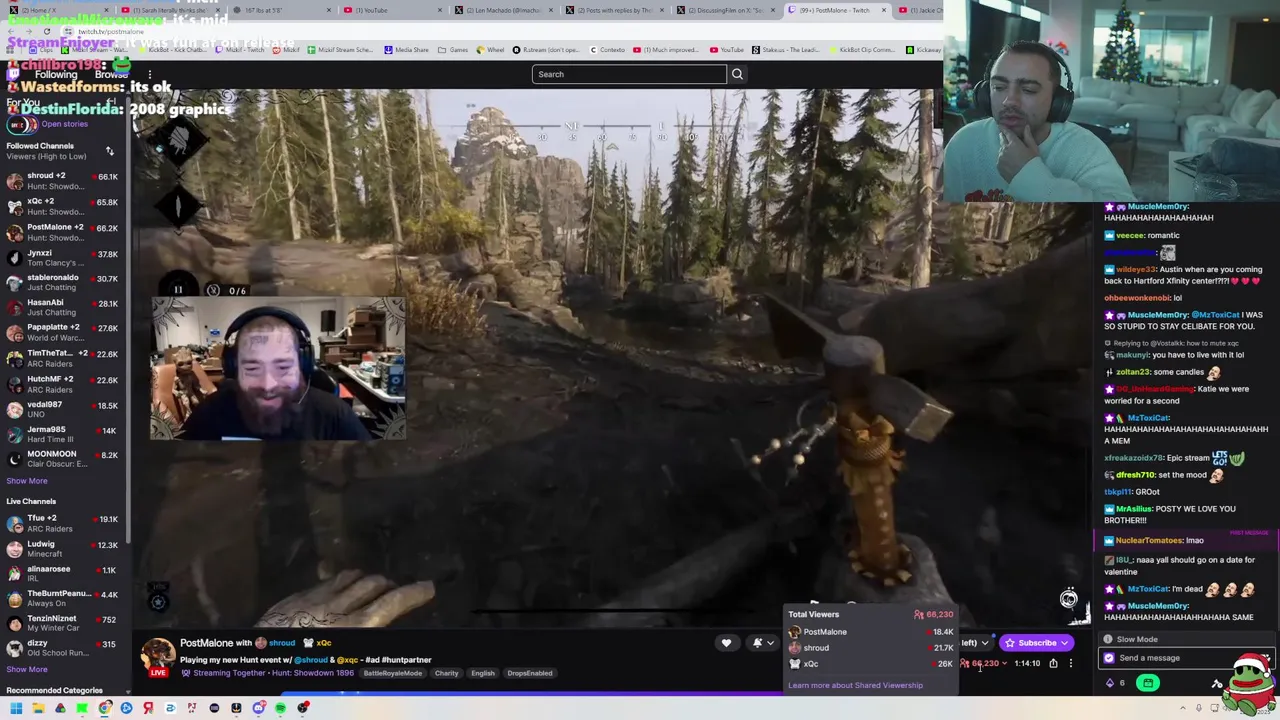Open stableronaldo channel in the sidebar
Viewport: 1280px width, 720px height.
click(65, 282)
